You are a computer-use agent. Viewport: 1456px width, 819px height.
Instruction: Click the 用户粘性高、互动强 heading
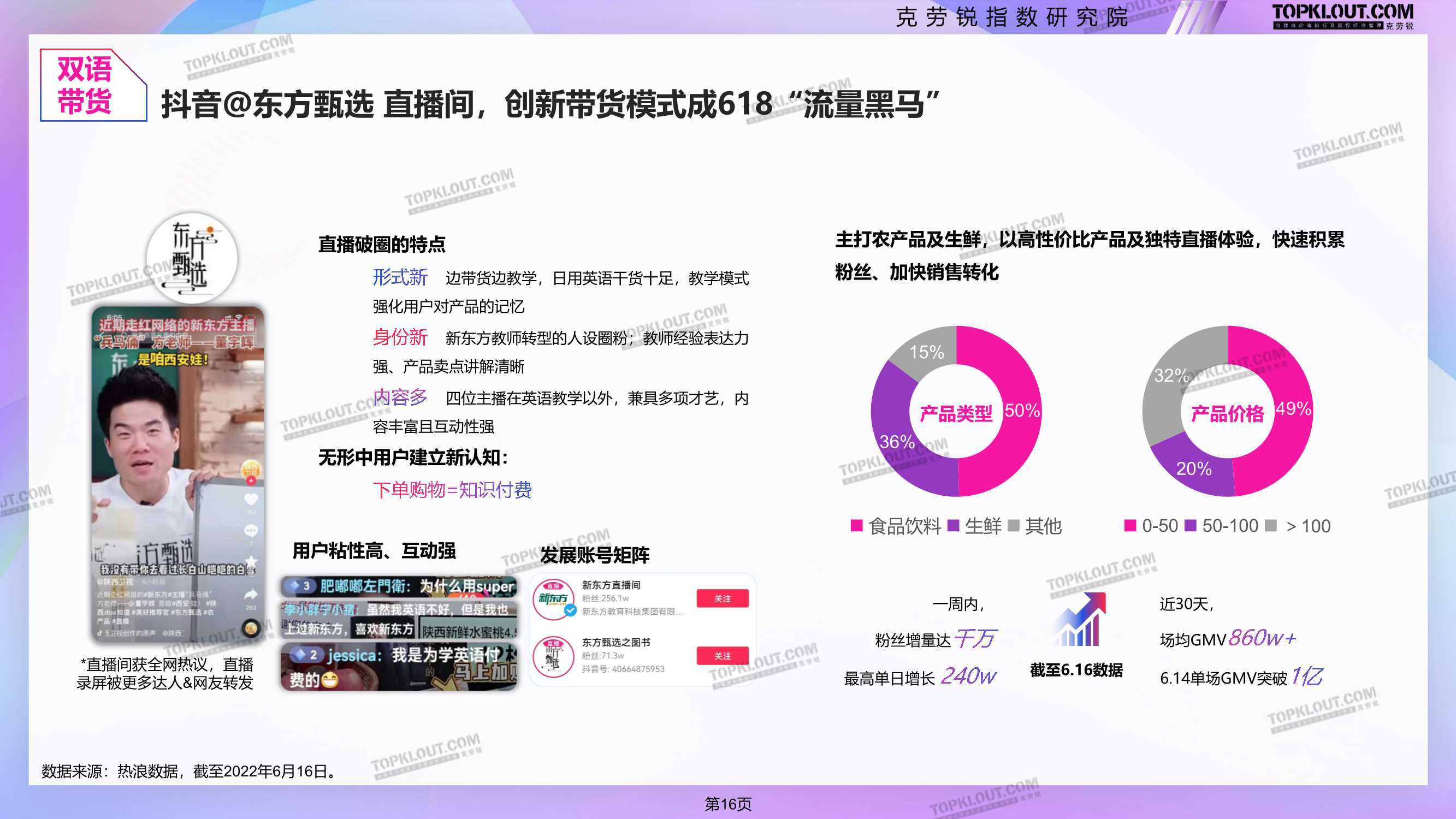(374, 550)
